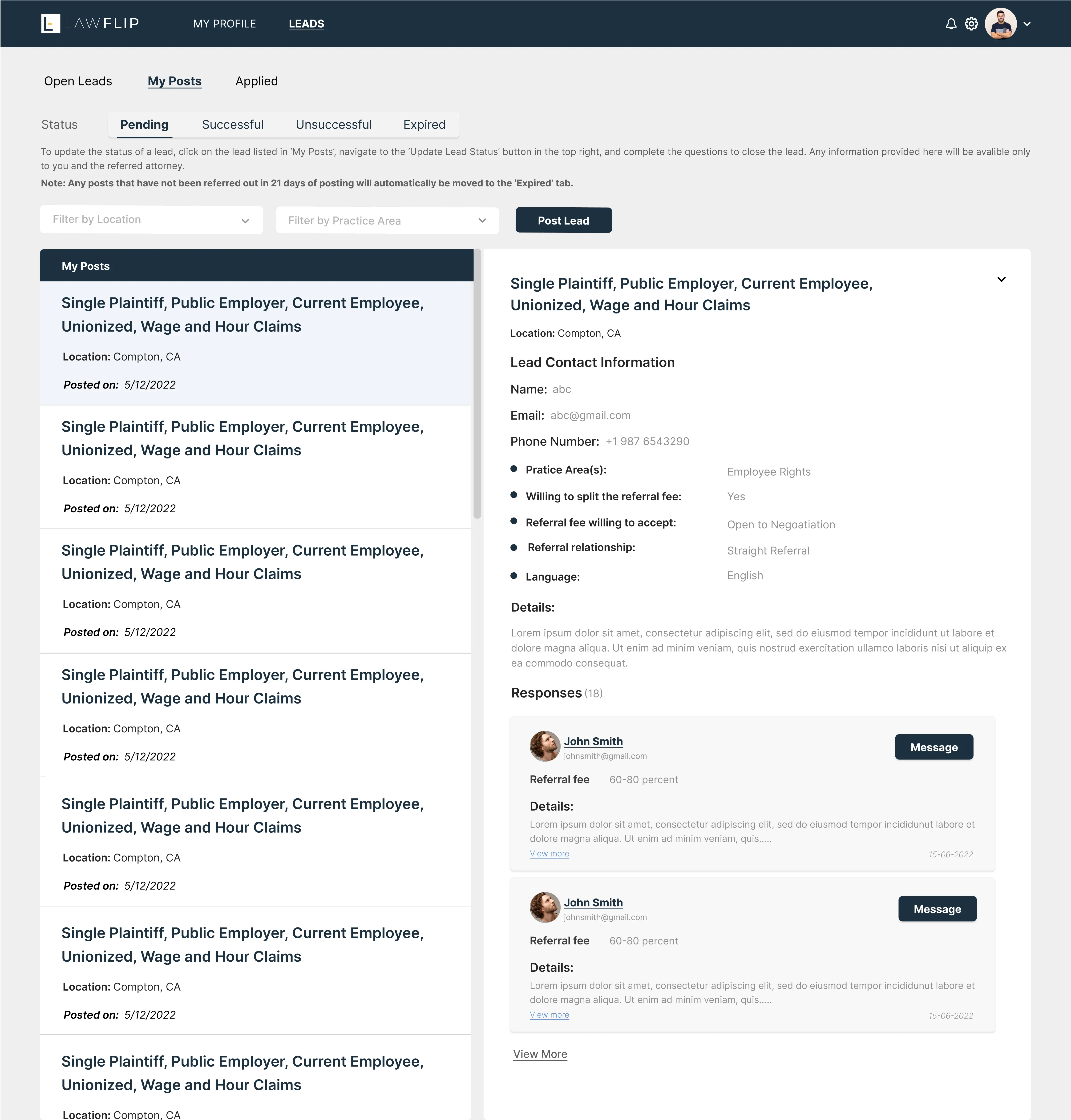Click the LawFlip logo
The image size is (1071, 1120).
point(90,23)
